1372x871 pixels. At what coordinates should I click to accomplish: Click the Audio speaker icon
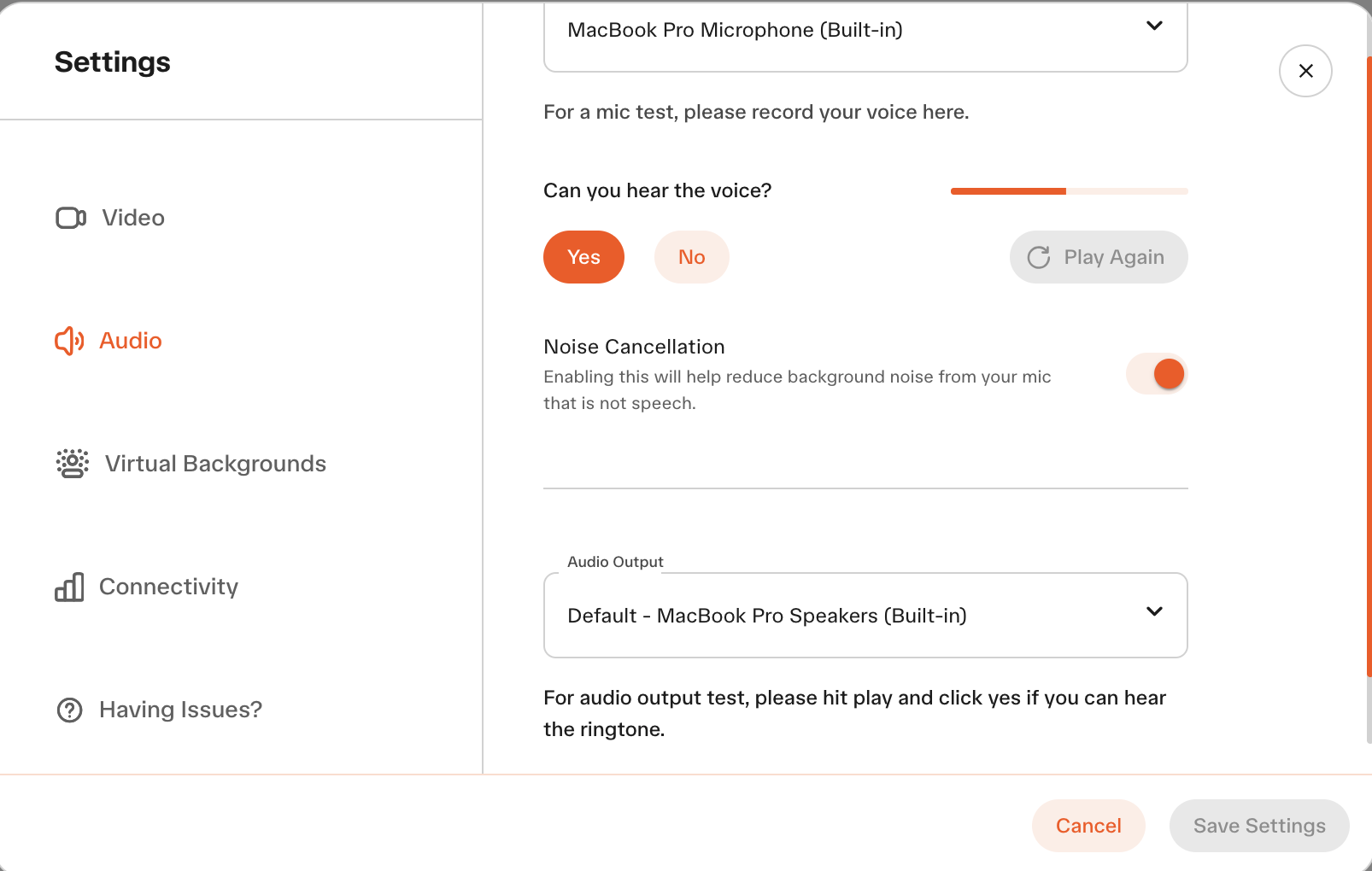coord(69,341)
